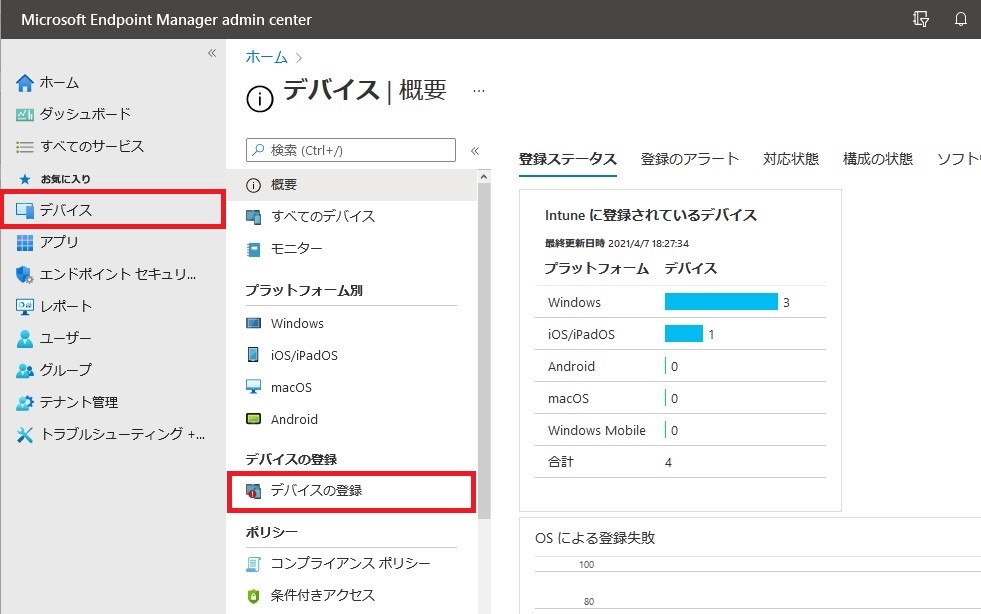This screenshot has width=981, height=614.
Task: Open デバイスの登録 menu entry
Action: click(352, 491)
